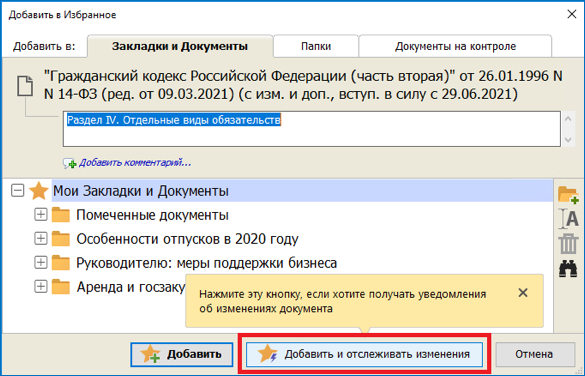Click the document page icon beside the code title
Viewport: 585px width, 376px height.
25,86
